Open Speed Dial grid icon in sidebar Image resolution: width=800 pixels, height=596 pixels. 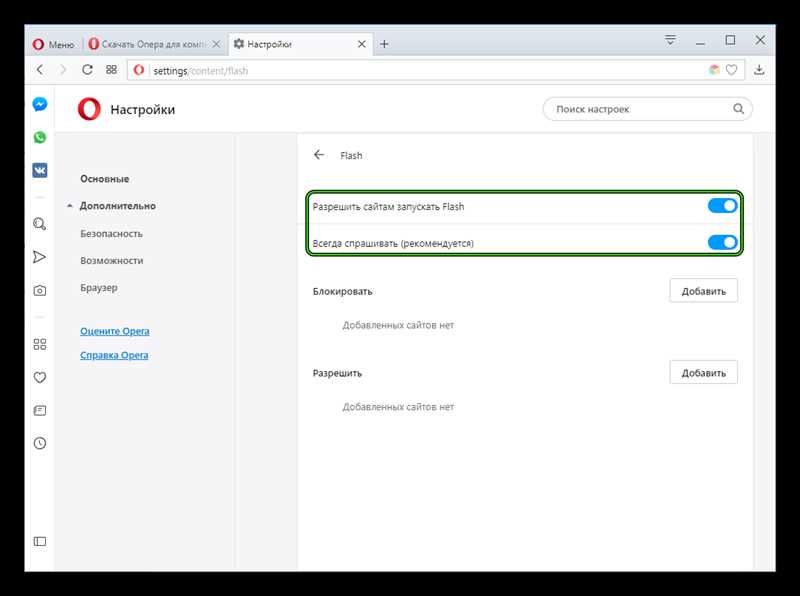tap(40, 344)
